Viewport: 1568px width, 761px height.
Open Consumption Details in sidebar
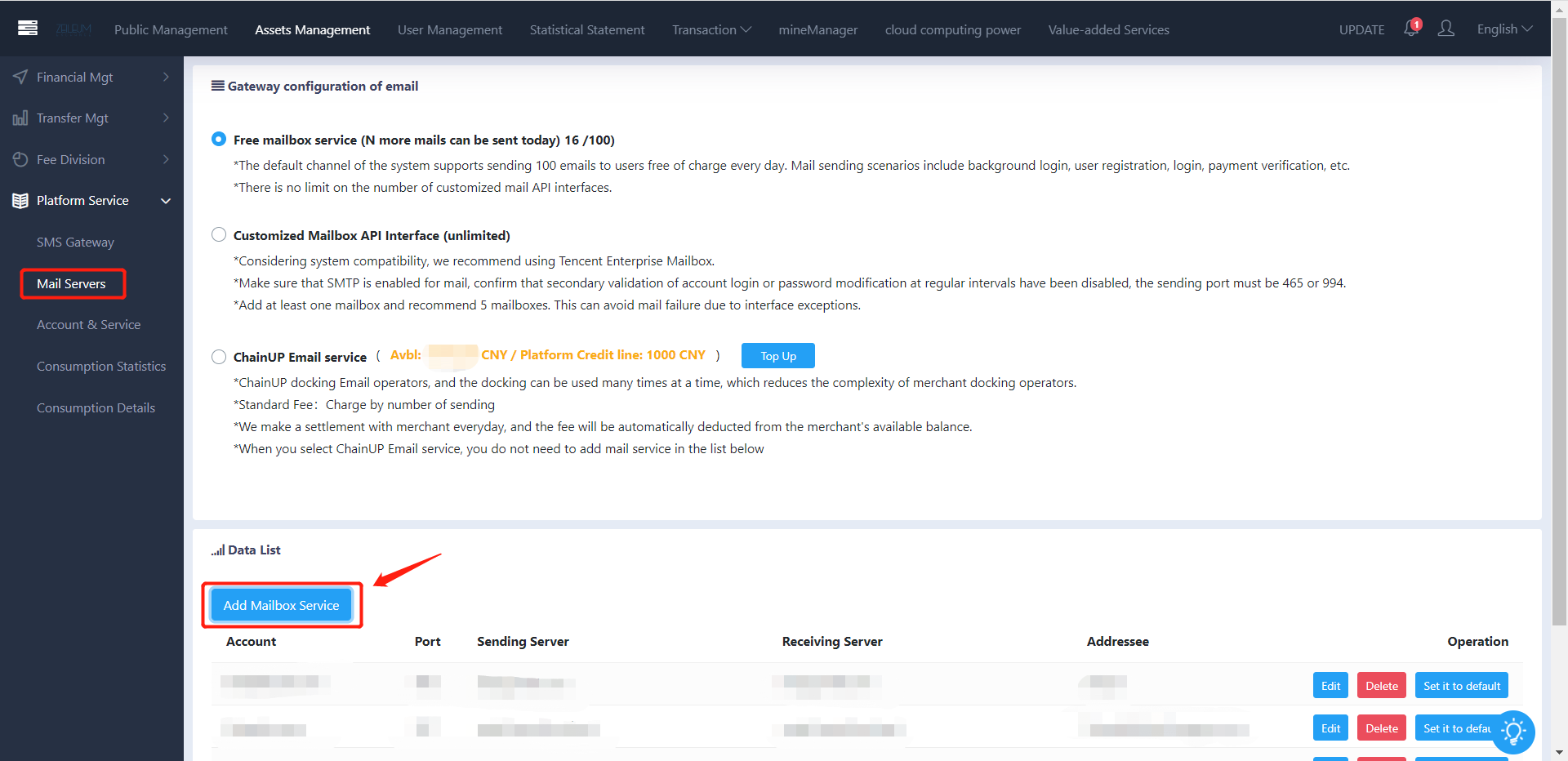tap(96, 408)
